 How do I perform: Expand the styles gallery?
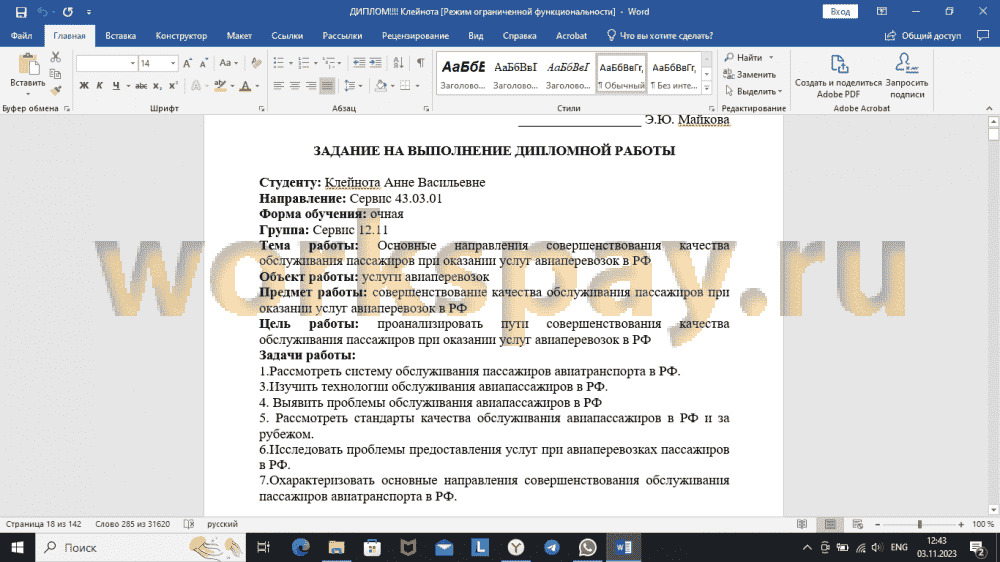(707, 89)
